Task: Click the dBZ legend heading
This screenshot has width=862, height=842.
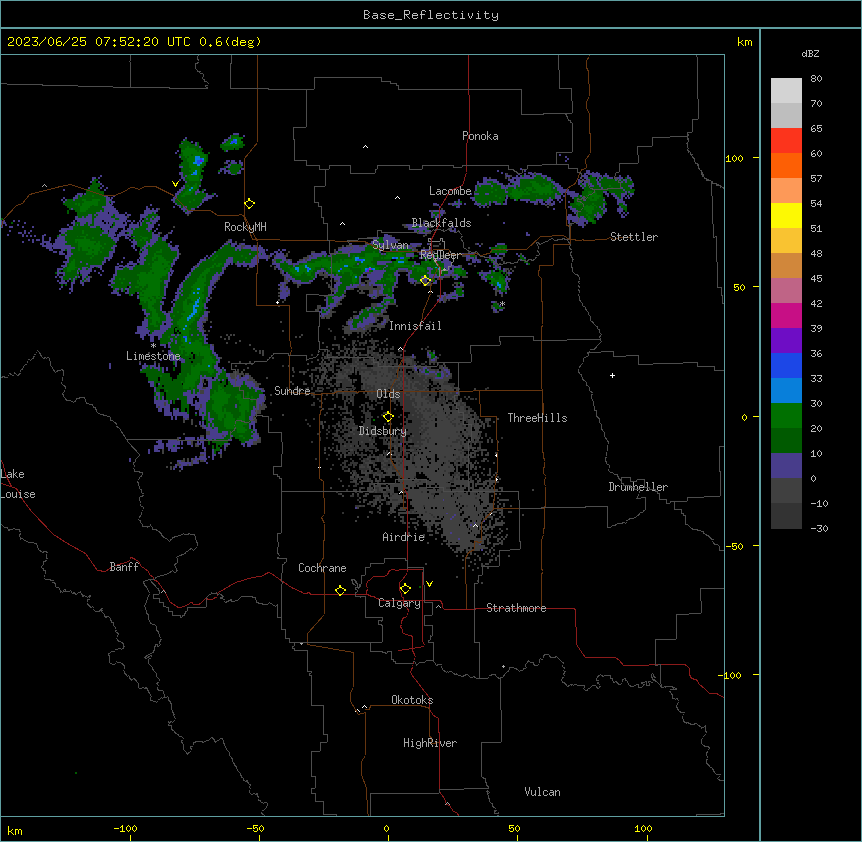Action: [810, 53]
